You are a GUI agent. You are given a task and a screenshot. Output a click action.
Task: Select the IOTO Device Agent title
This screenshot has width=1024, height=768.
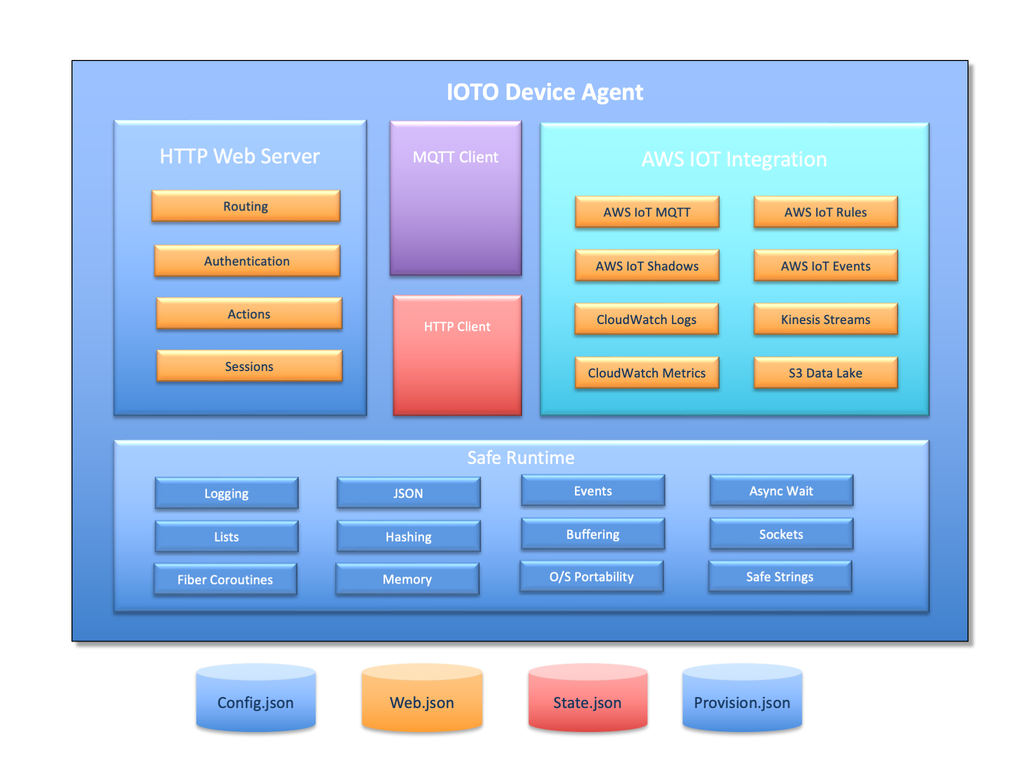point(545,91)
